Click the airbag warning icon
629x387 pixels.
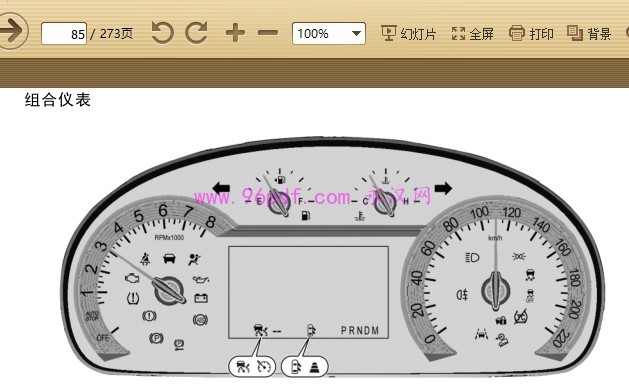tap(195, 259)
